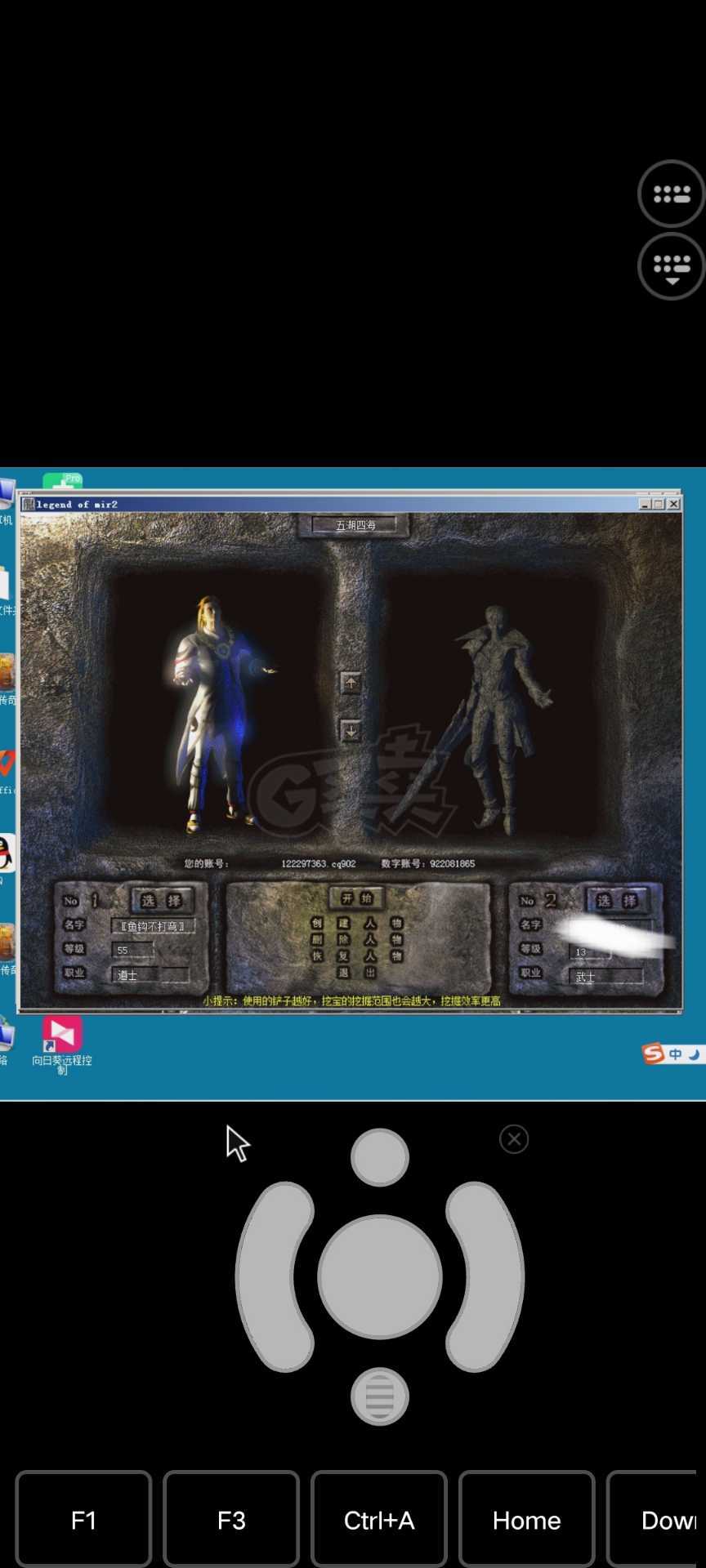Viewport: 706px width, 1568px height.
Task: Click 选择 button for character No 2
Action: pyautogui.click(x=617, y=901)
